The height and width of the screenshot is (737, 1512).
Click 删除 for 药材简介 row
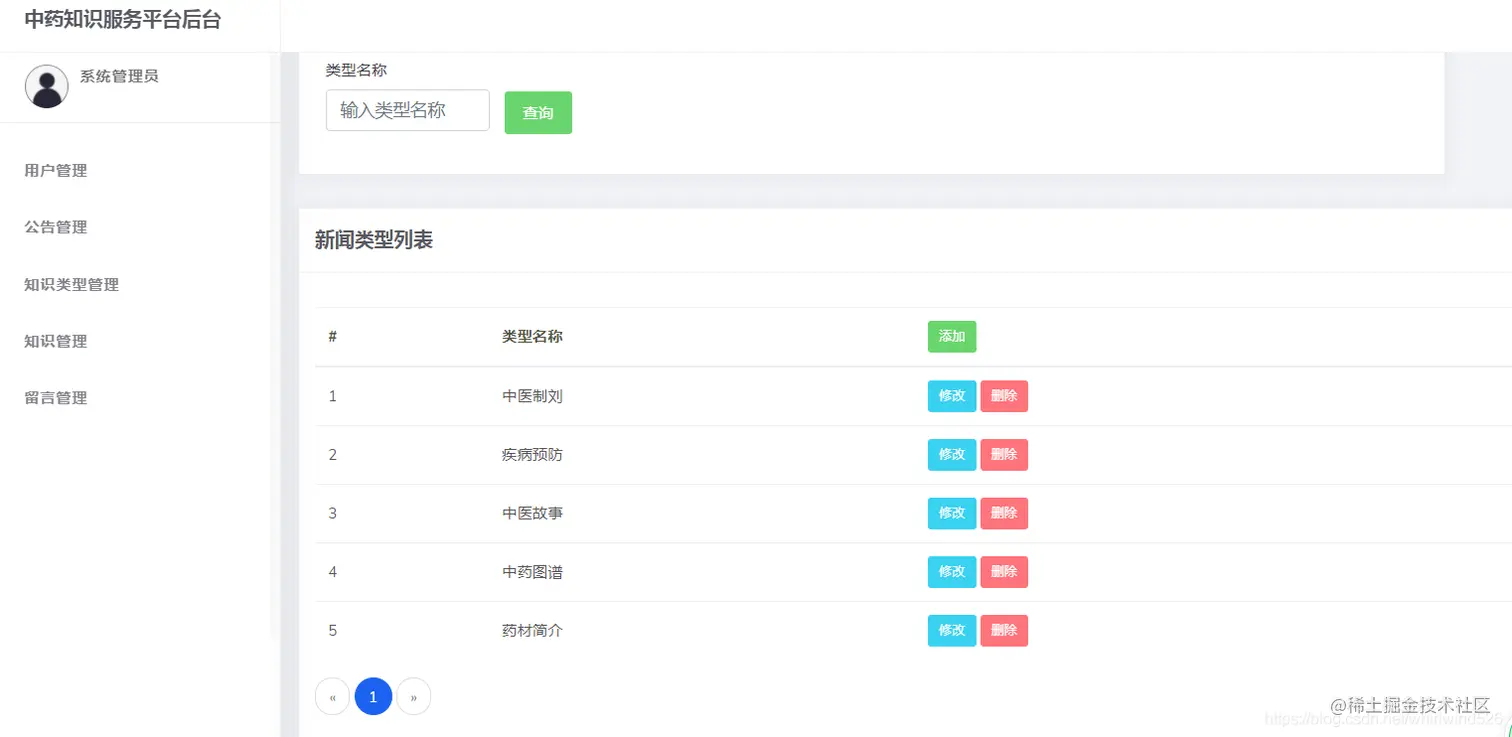1004,631
